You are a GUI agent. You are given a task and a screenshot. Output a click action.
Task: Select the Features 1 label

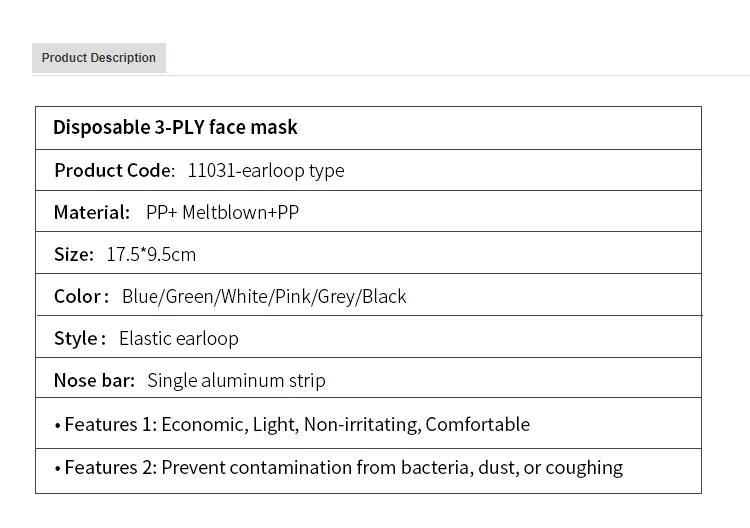tap(110, 424)
